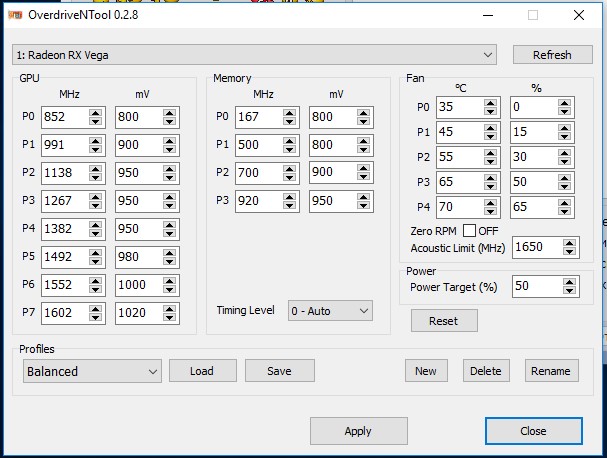Decrease GPU P3 MHz value 1267

click(x=95, y=205)
